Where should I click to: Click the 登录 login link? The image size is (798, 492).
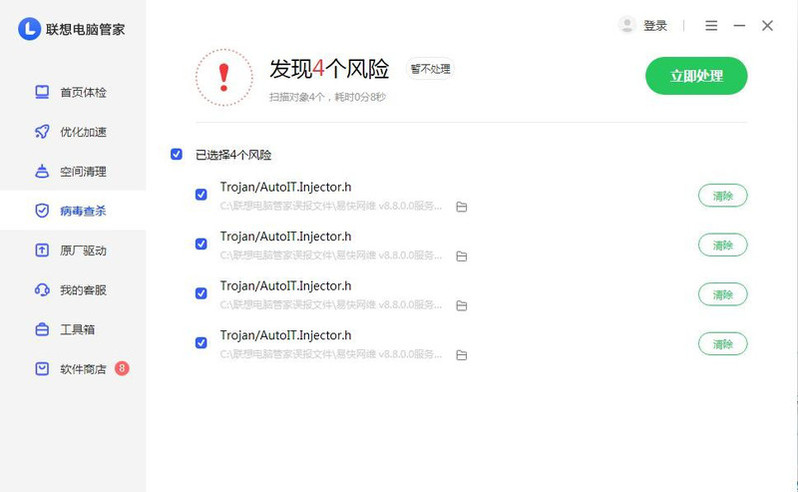click(655, 26)
